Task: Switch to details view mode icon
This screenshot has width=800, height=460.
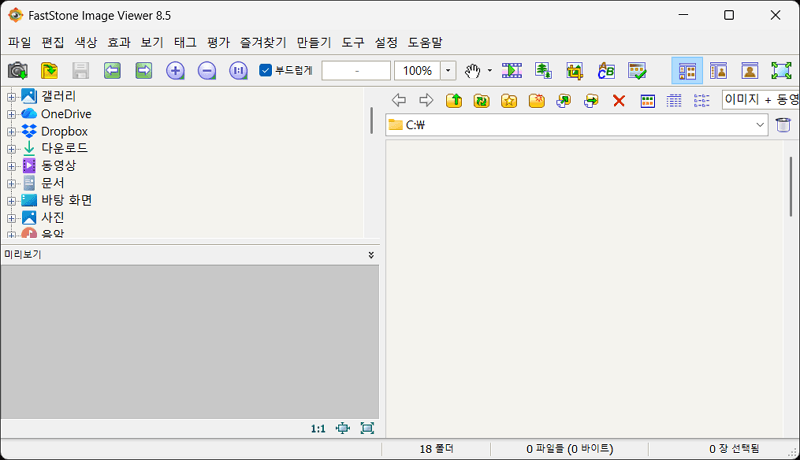Action: coord(674,100)
